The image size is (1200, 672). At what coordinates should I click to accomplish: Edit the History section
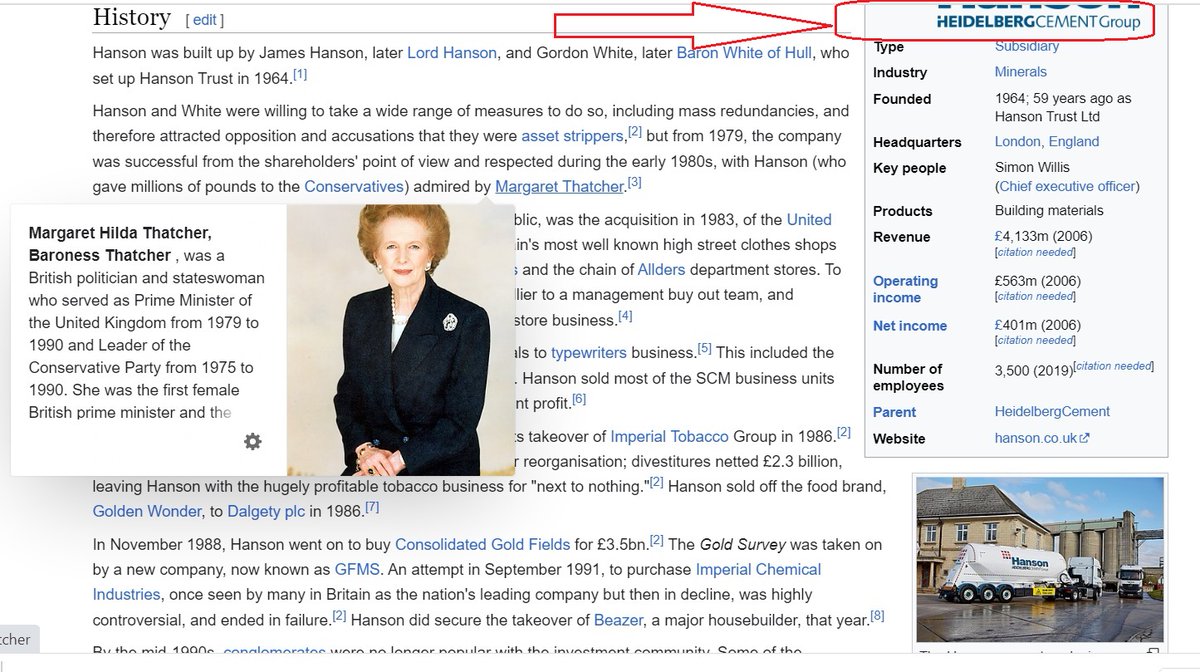(204, 20)
